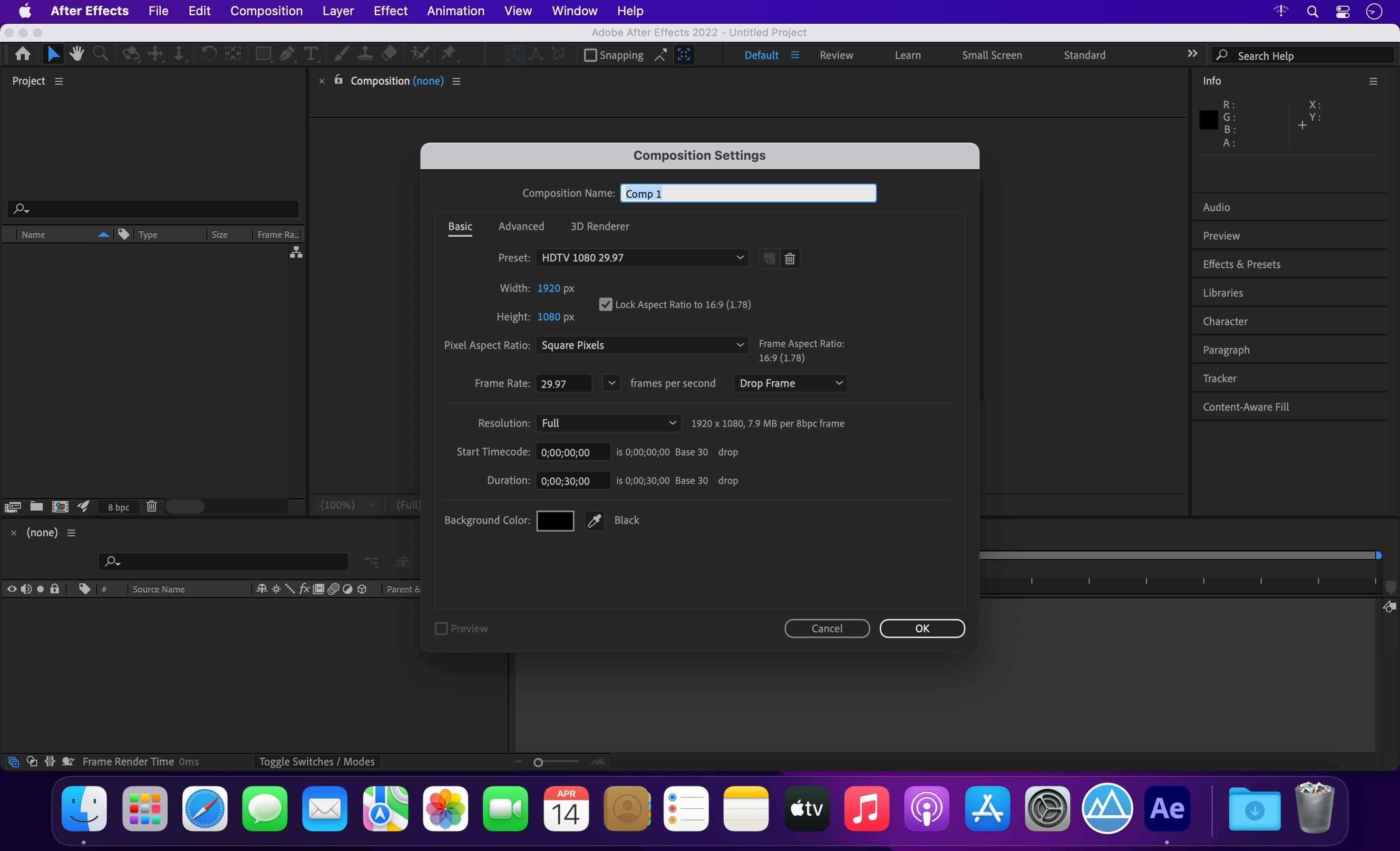Screen dimensions: 1400x851
Task: Click the Composition Name input field
Action: click(747, 193)
